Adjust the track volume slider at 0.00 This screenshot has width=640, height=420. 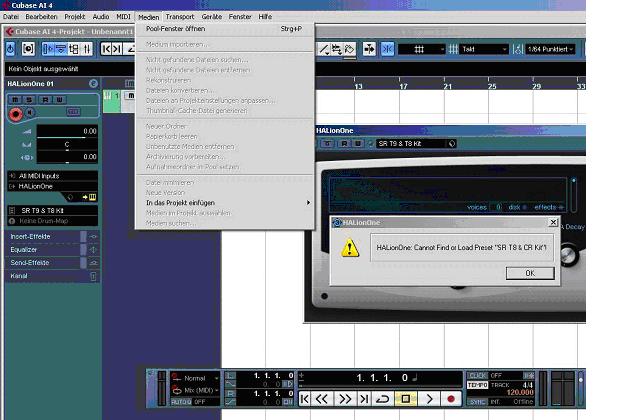[67, 132]
